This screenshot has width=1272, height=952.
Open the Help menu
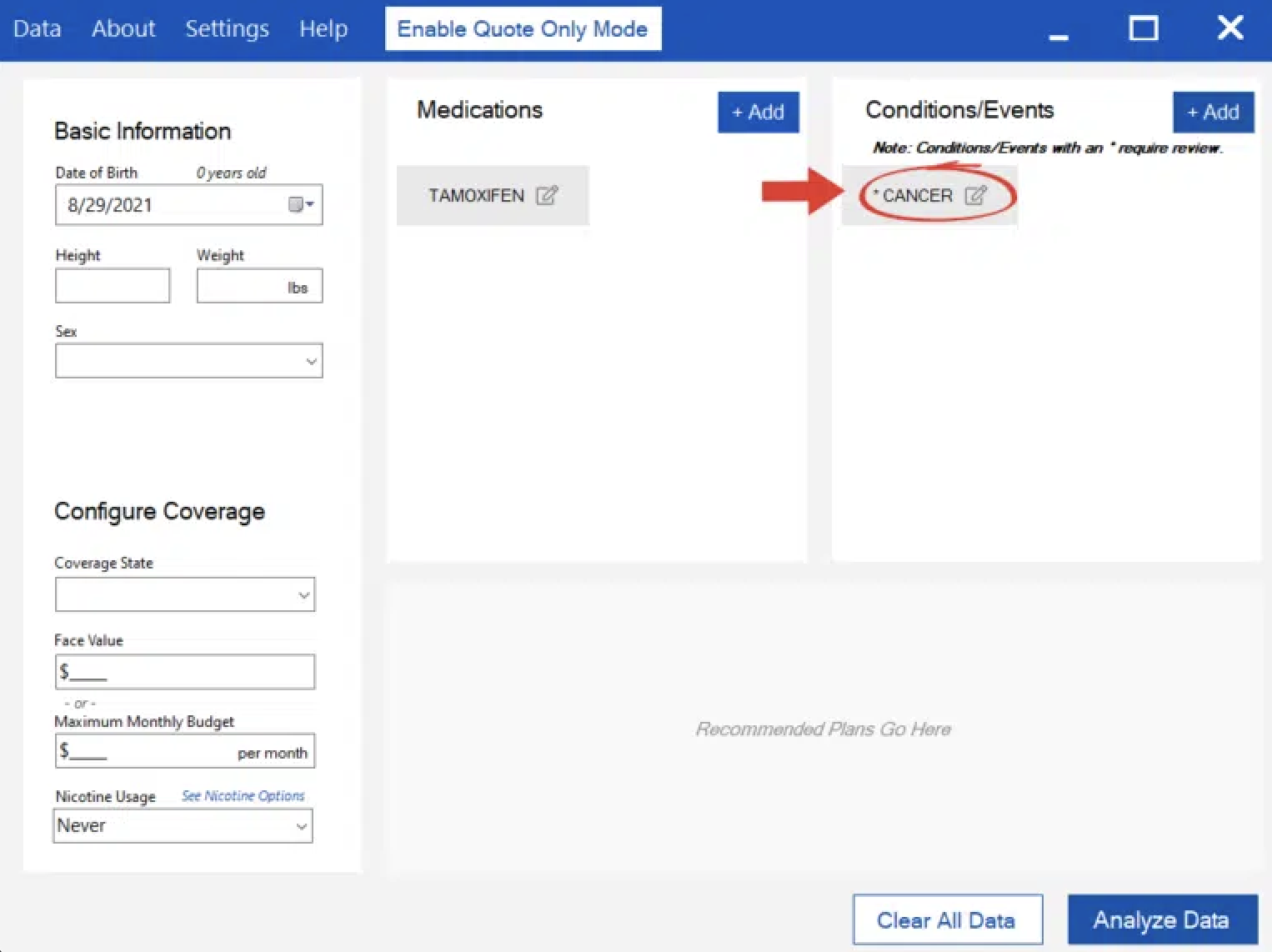(x=323, y=28)
